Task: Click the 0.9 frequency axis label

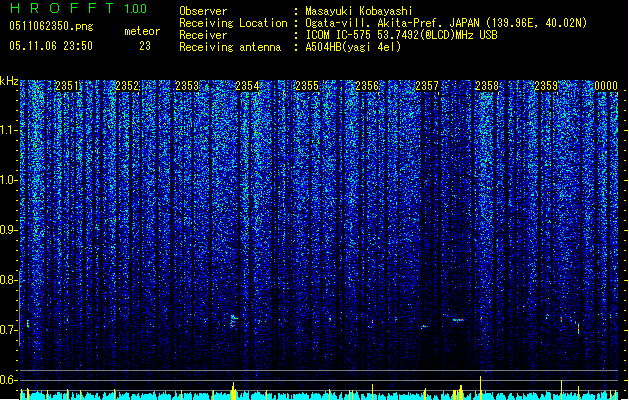Action: pos(6,230)
